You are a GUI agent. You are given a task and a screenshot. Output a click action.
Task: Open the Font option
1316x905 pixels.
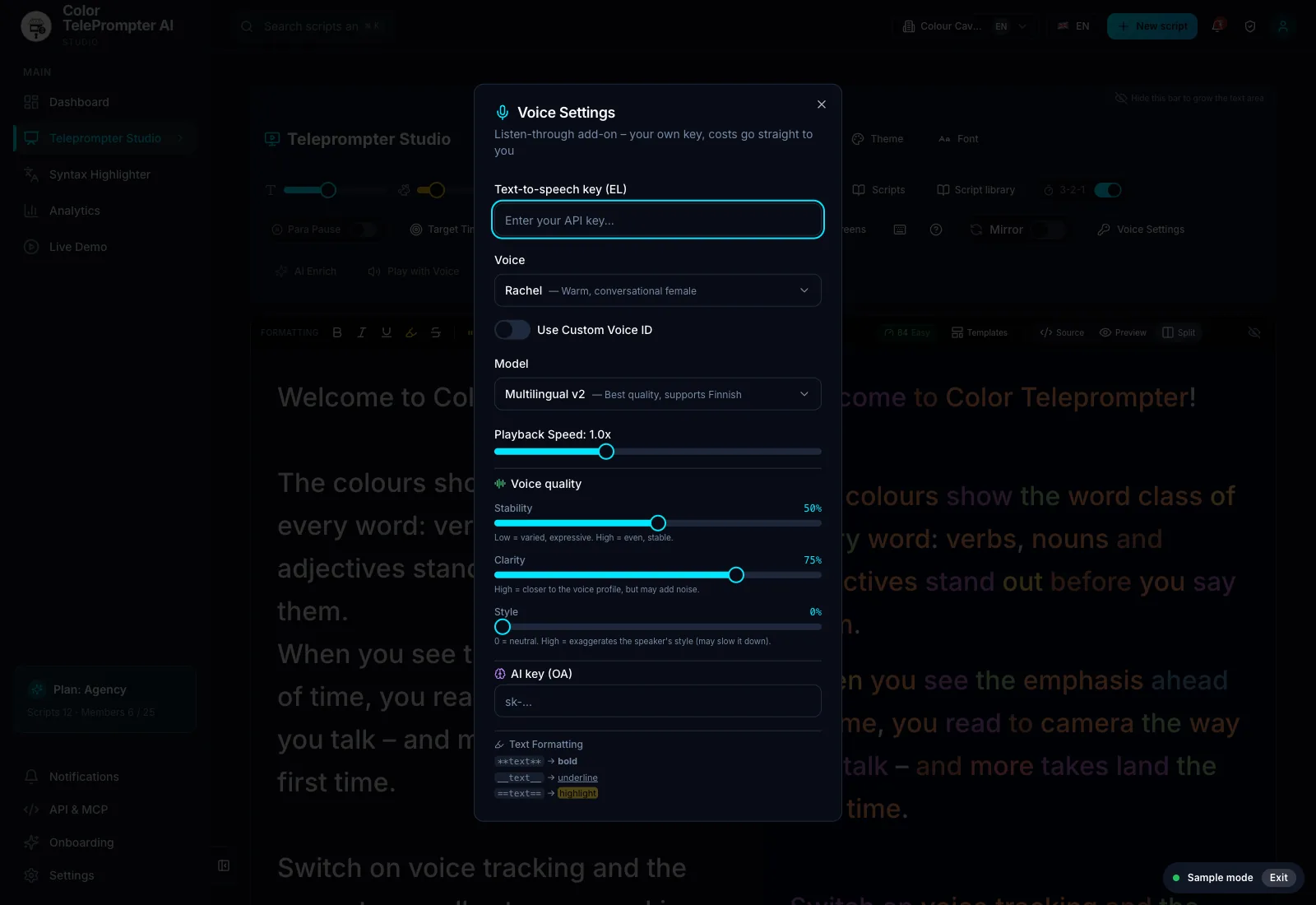(958, 139)
